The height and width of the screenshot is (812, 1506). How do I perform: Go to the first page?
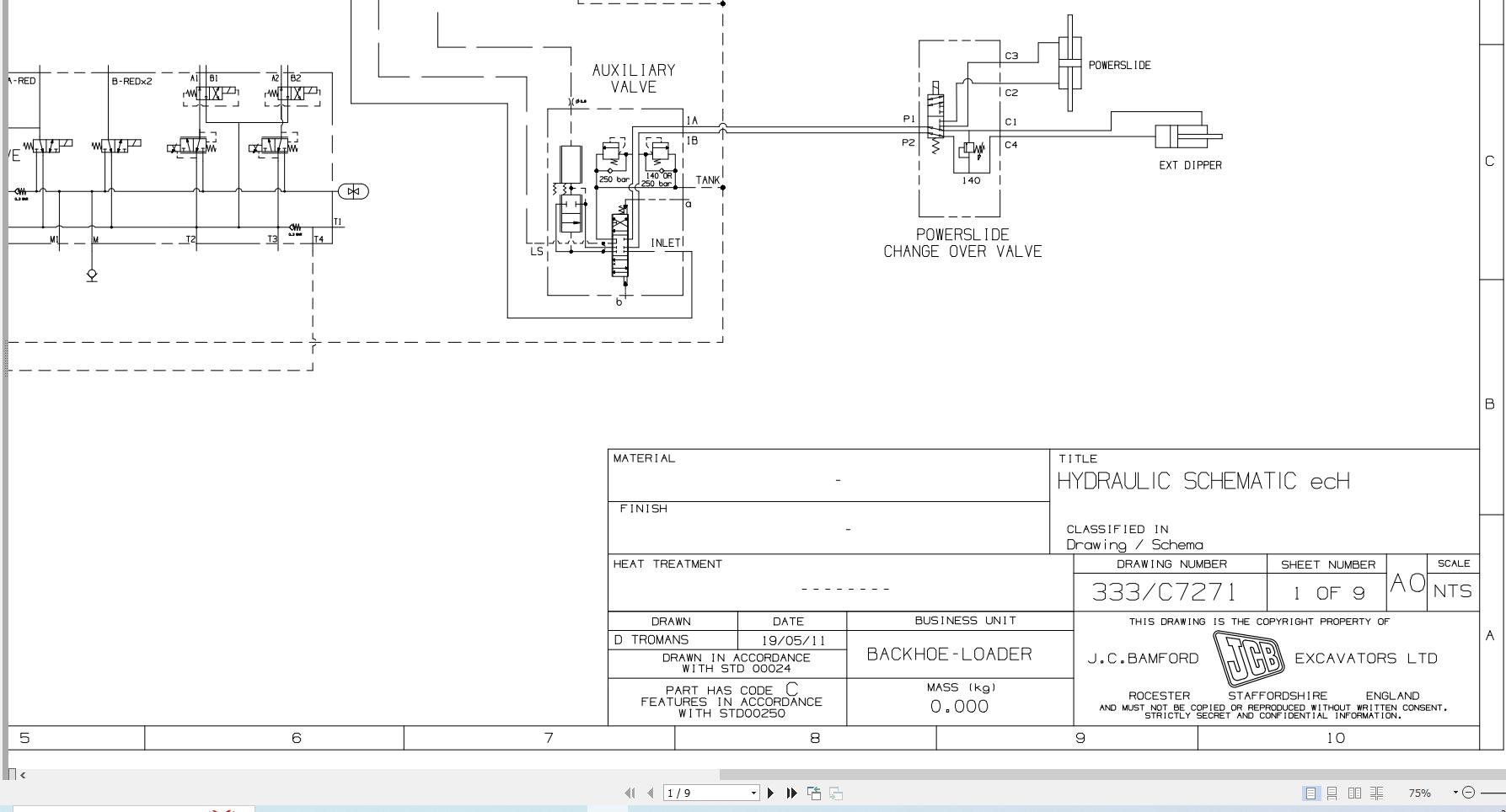[x=630, y=793]
